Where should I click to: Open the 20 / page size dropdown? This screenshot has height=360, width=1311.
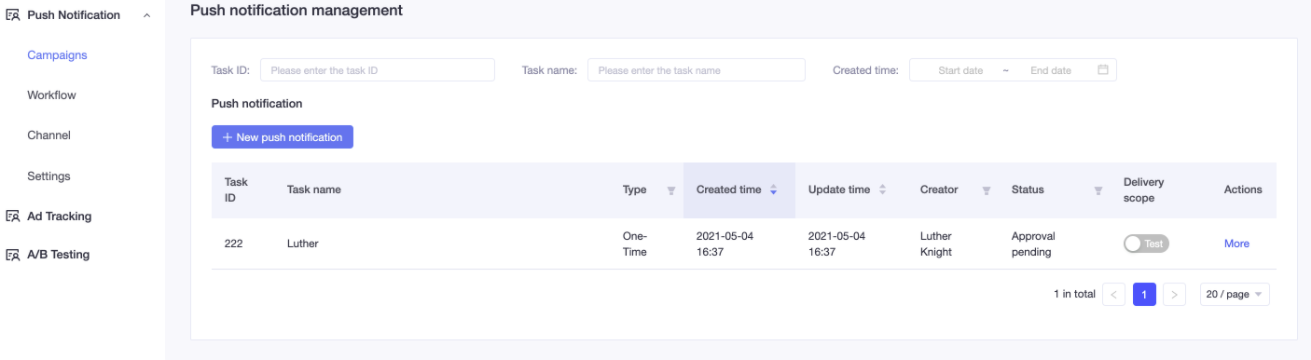pos(1235,295)
